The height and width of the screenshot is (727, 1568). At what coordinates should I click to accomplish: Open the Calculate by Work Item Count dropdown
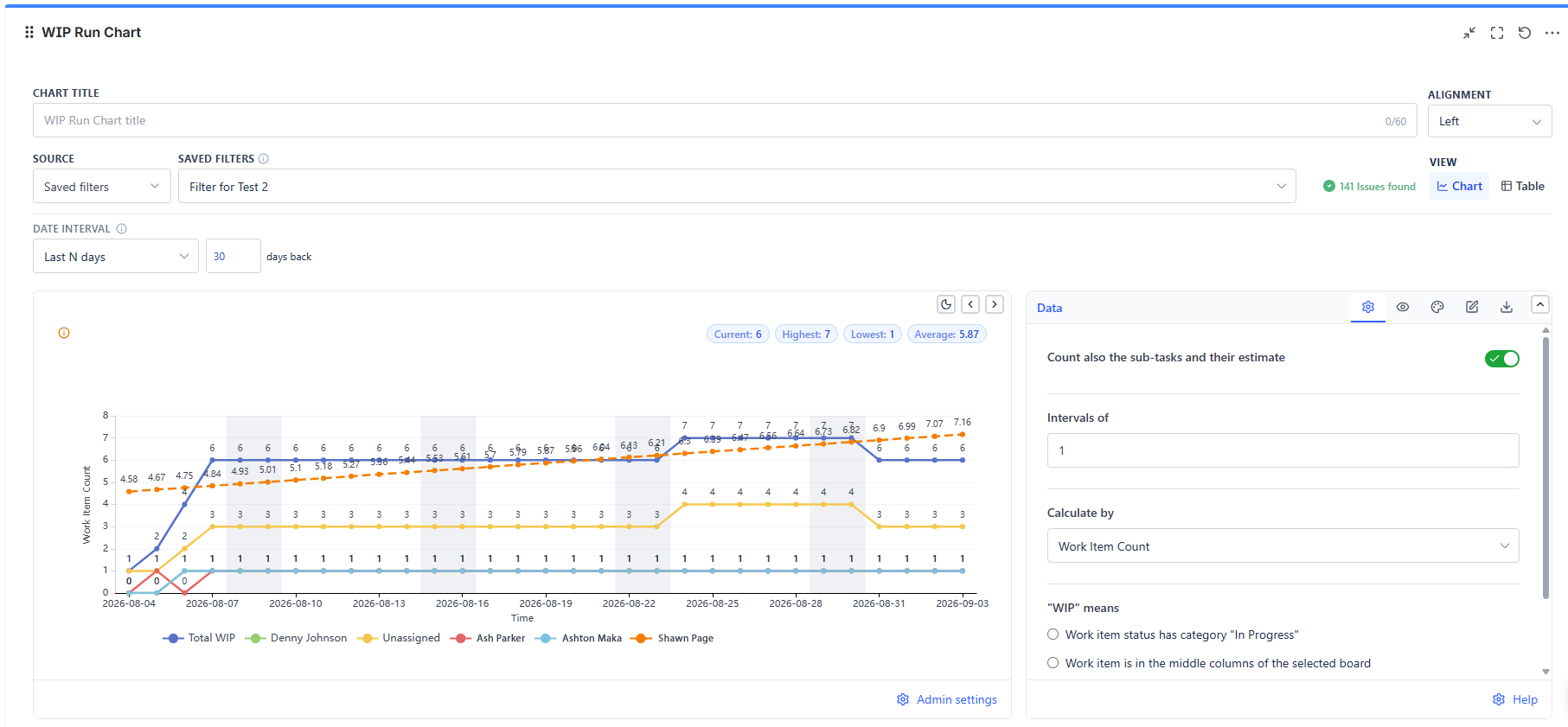(1283, 545)
